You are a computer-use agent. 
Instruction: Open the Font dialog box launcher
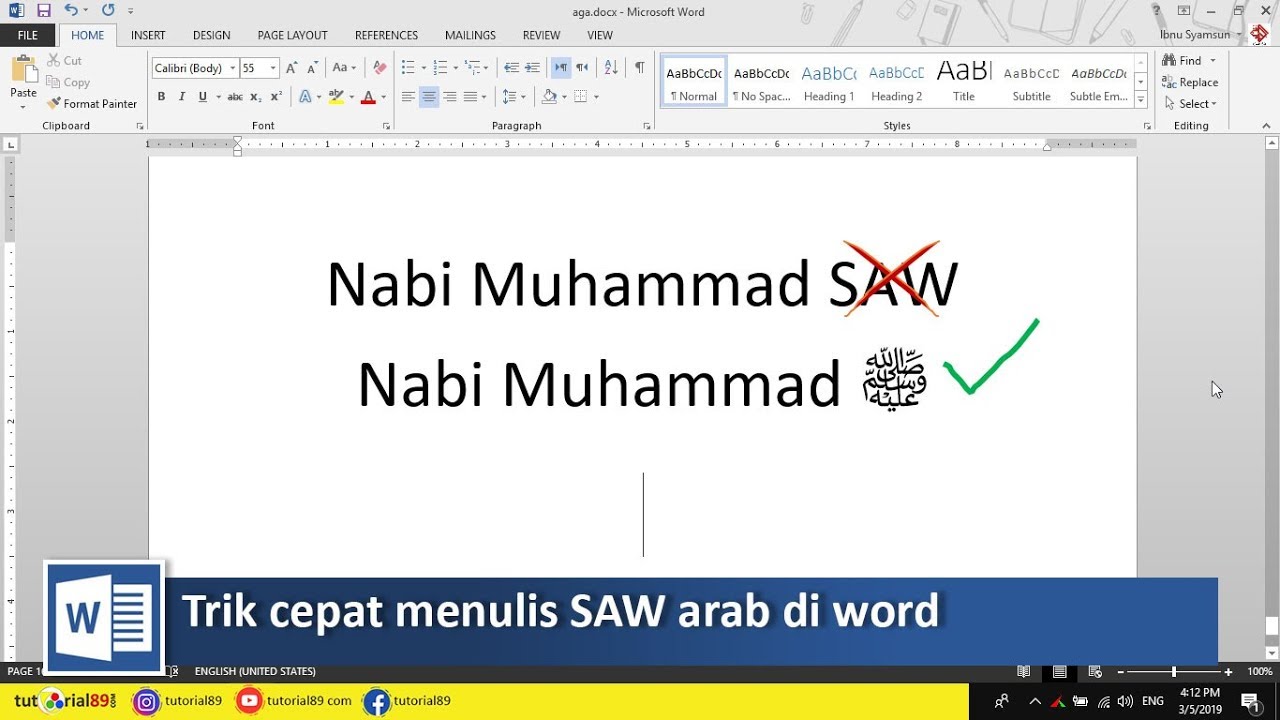pyautogui.click(x=385, y=126)
